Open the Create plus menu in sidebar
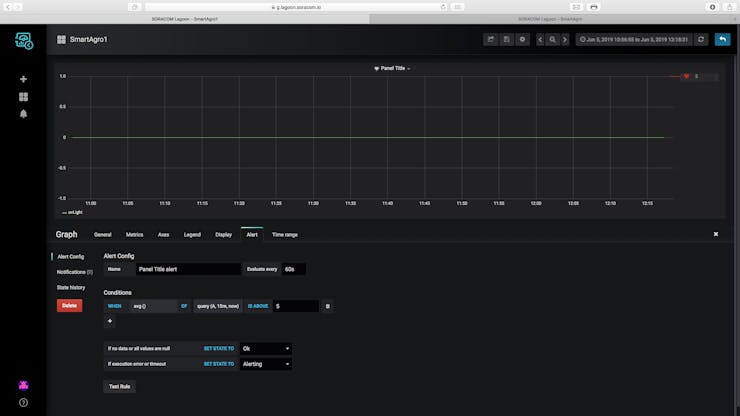Viewport: 740px width, 416px height. click(x=23, y=79)
